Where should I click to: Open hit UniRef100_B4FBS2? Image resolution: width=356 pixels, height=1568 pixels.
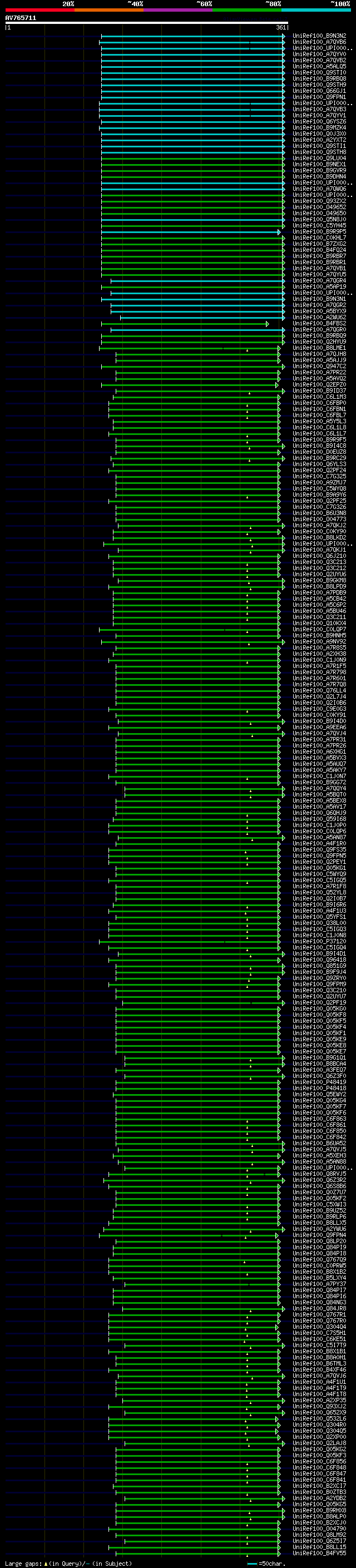319,324
